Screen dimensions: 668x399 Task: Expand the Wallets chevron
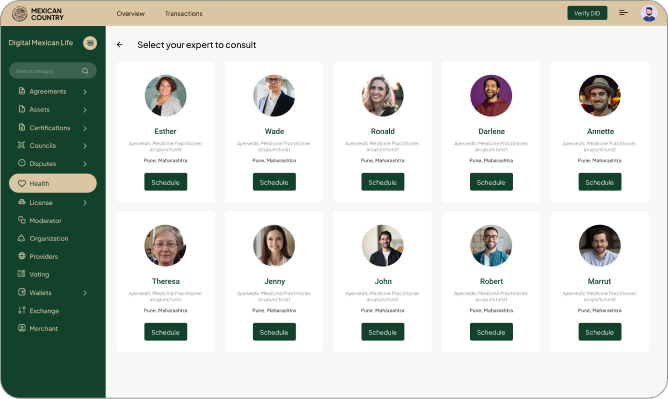pos(85,293)
